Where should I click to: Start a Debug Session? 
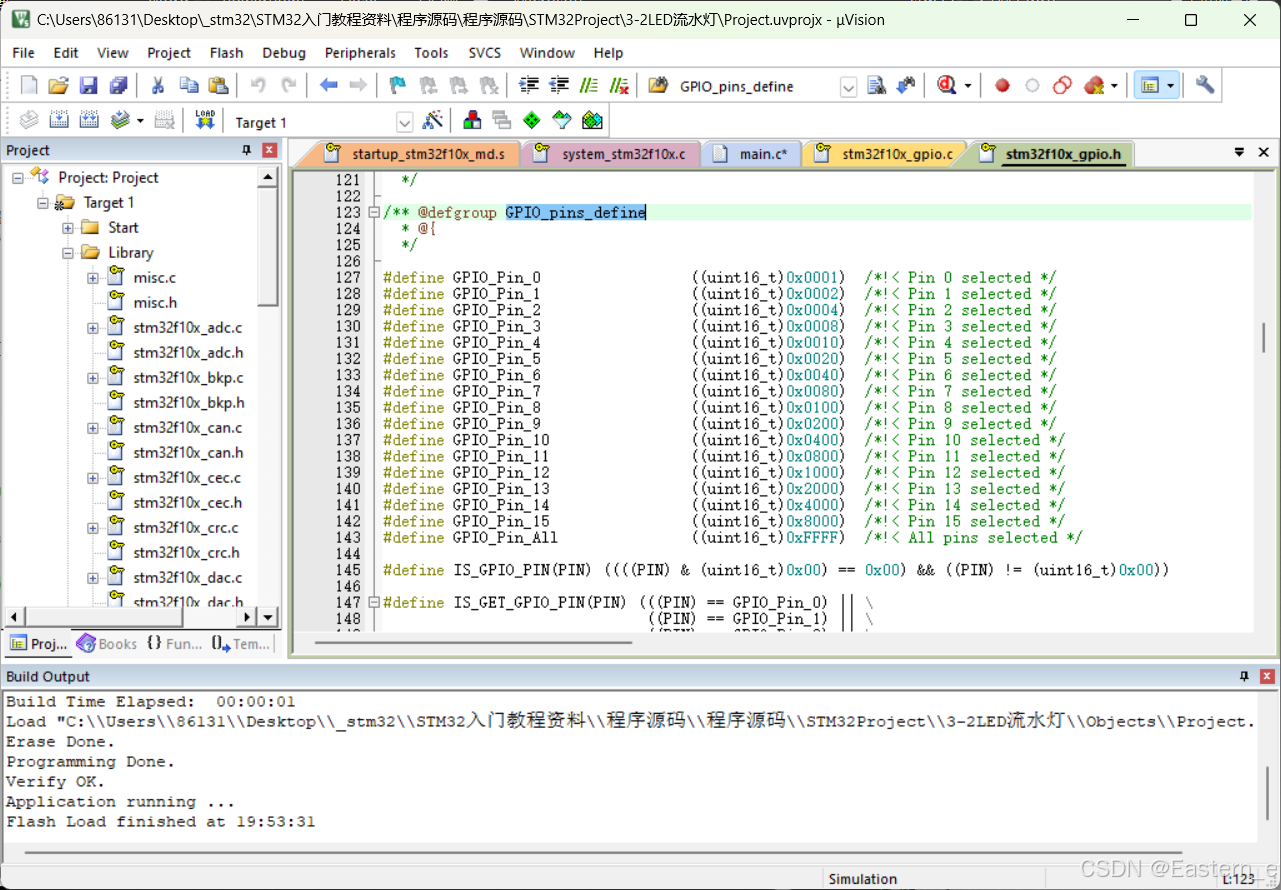pyautogui.click(x=945, y=85)
